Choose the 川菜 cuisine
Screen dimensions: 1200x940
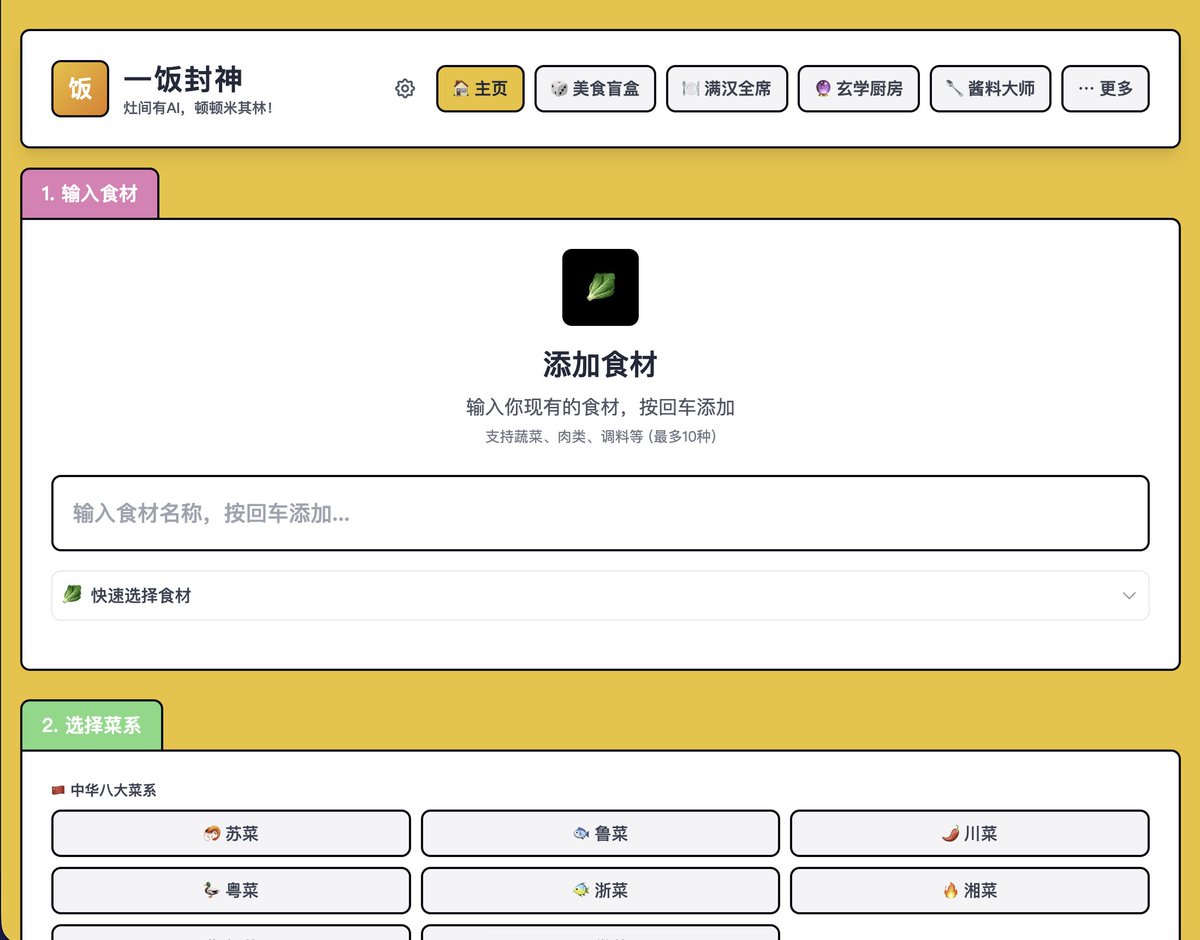969,833
